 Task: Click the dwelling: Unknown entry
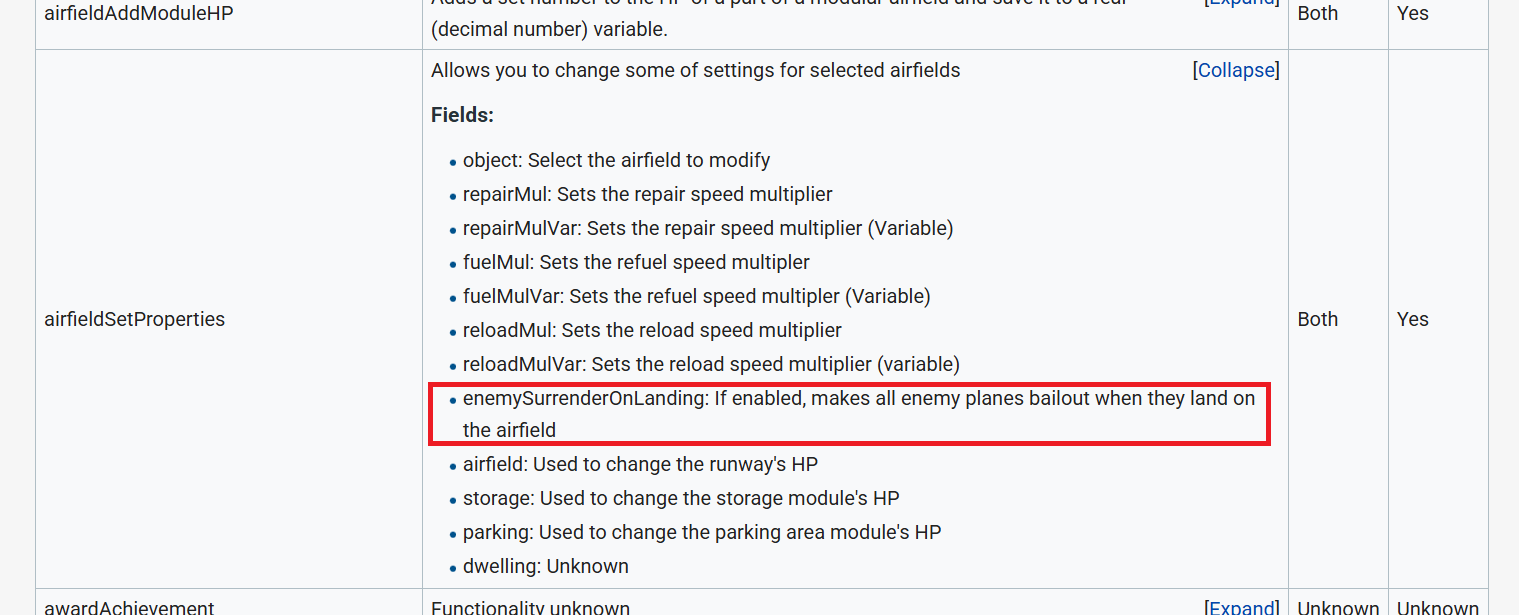545,566
